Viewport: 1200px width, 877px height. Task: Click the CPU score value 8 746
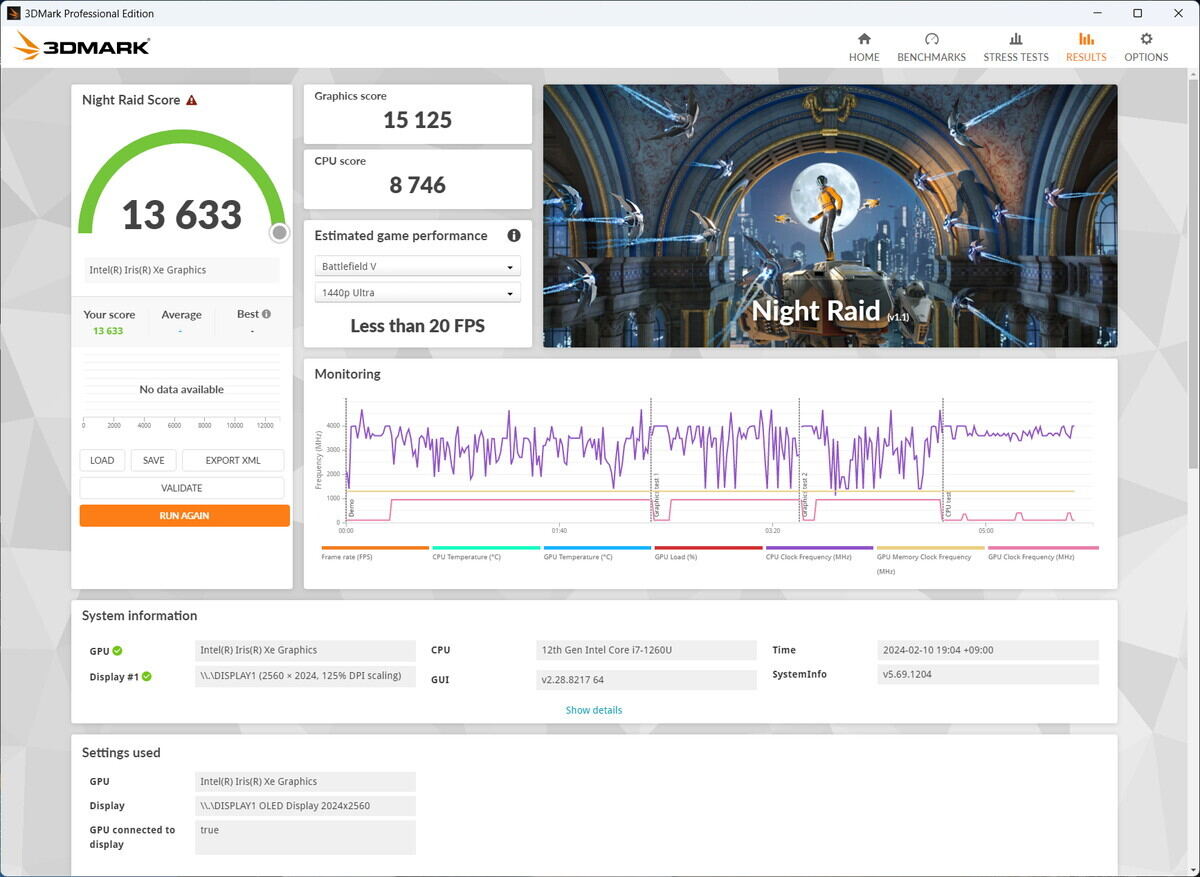click(418, 185)
